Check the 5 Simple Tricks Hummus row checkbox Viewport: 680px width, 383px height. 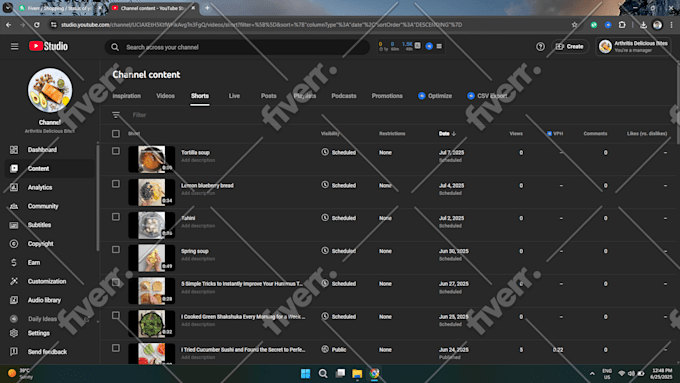[116, 282]
